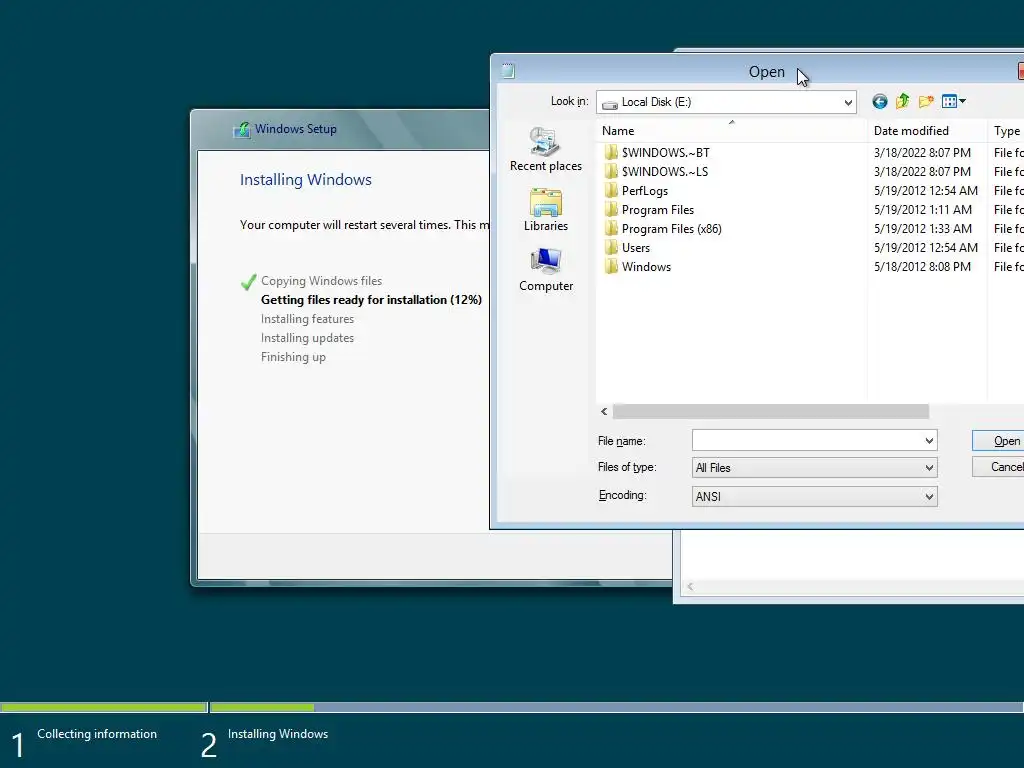This screenshot has width=1024, height=768.
Task: Sort file list by Date modified column
Action: tap(927, 131)
